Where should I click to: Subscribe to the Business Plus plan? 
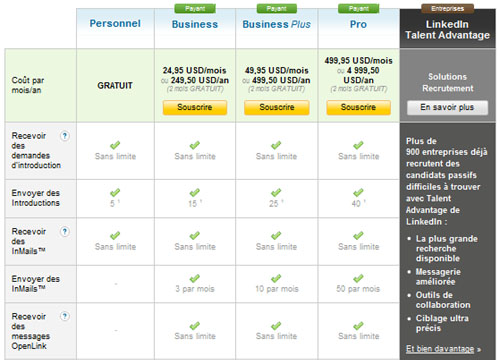(277, 107)
